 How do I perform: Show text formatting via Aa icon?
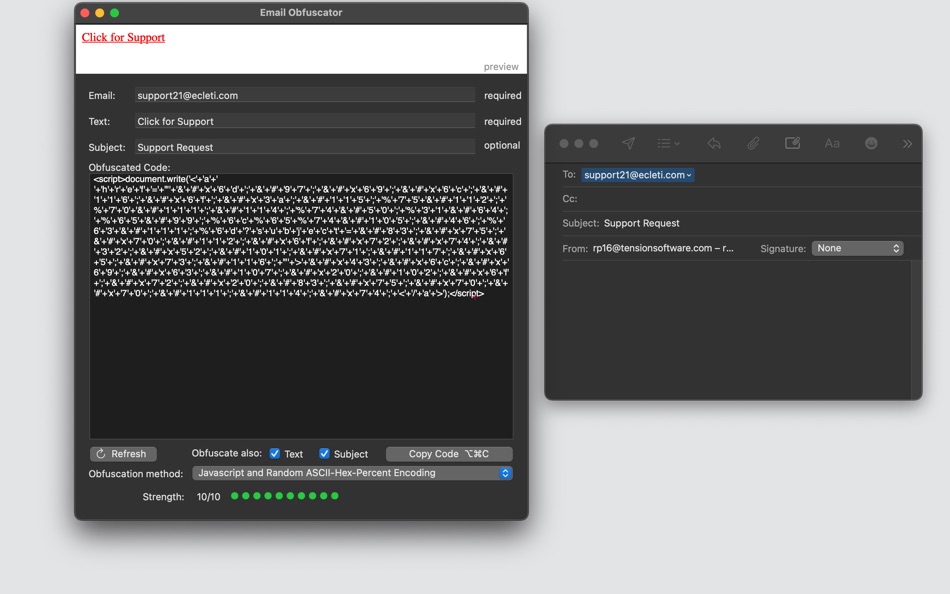click(x=832, y=143)
